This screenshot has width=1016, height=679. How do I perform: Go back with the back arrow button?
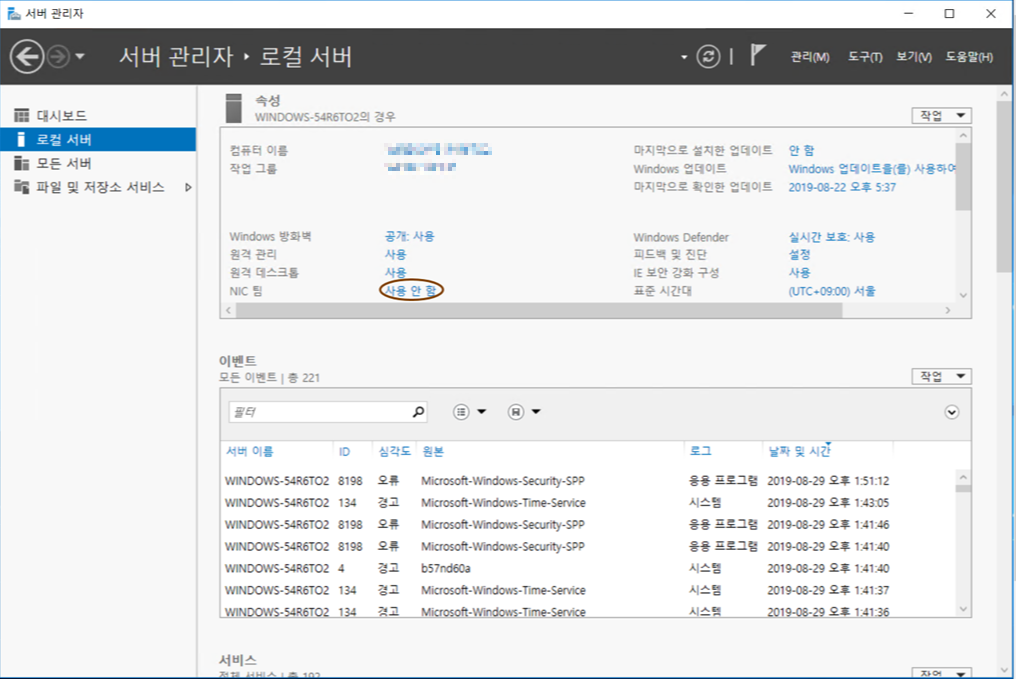pyautogui.click(x=27, y=57)
